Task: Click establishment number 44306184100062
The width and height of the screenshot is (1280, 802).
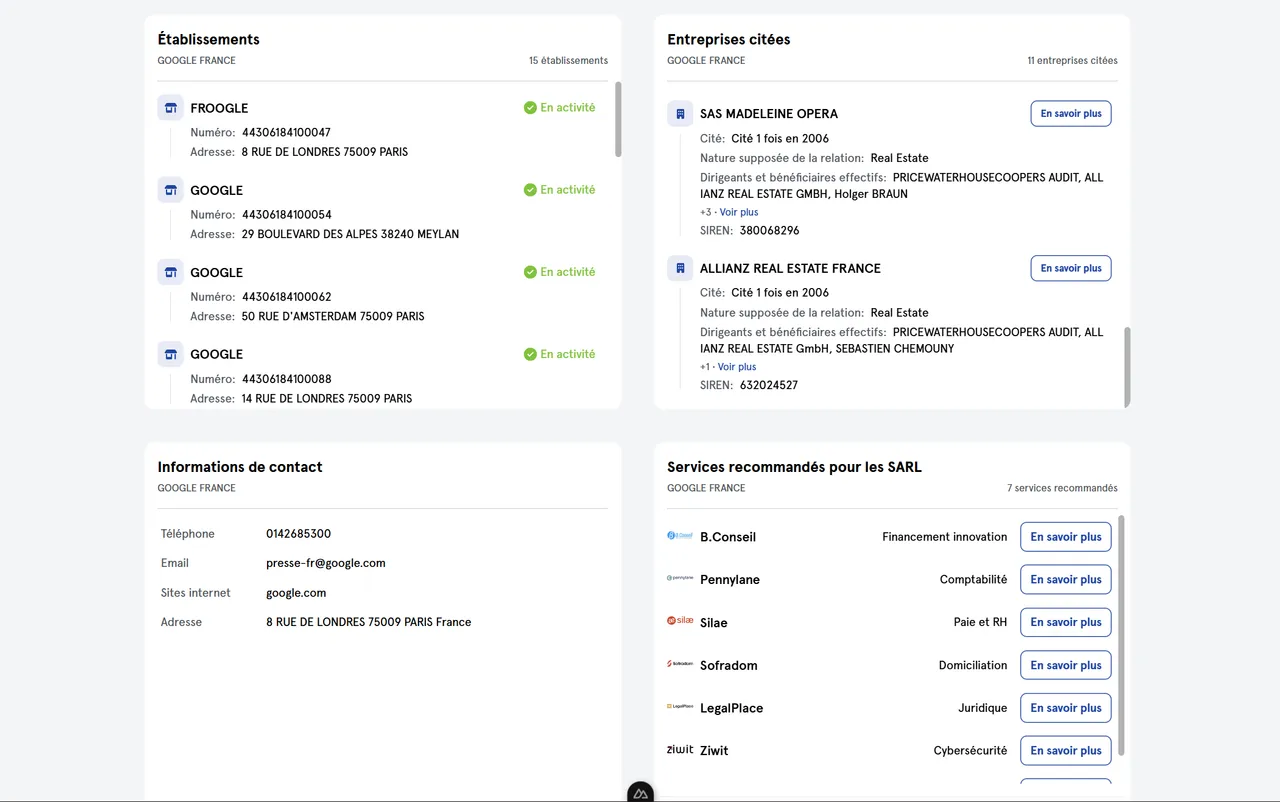Action: [286, 296]
